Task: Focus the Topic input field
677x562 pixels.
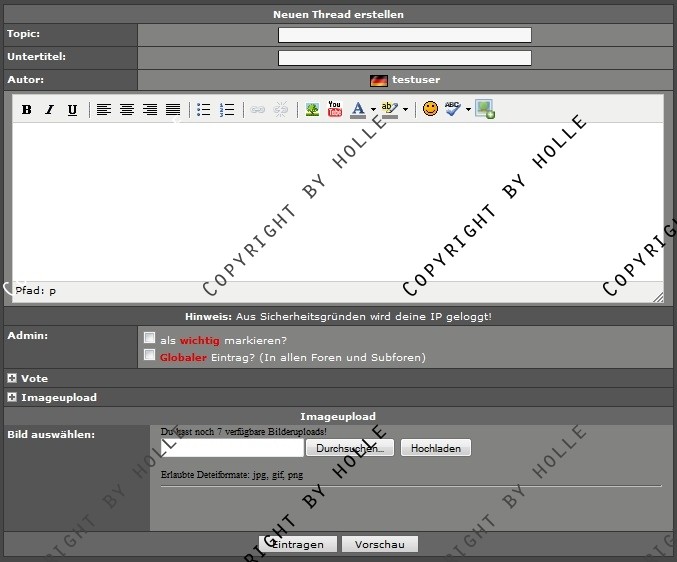Action: pyautogui.click(x=404, y=35)
